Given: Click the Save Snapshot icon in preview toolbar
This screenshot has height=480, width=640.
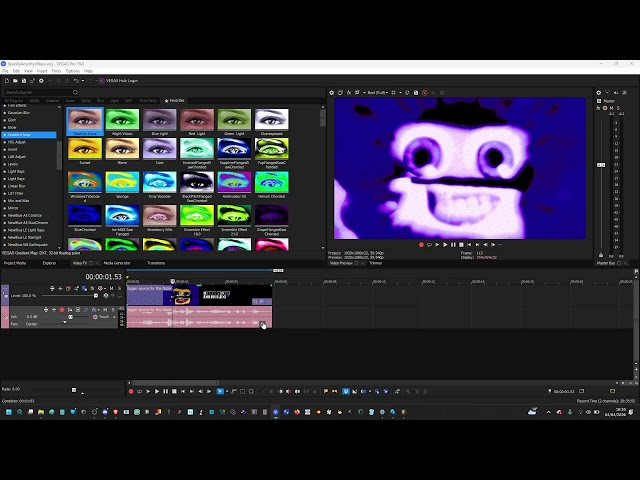Looking at the screenshot, I should click(416, 93).
